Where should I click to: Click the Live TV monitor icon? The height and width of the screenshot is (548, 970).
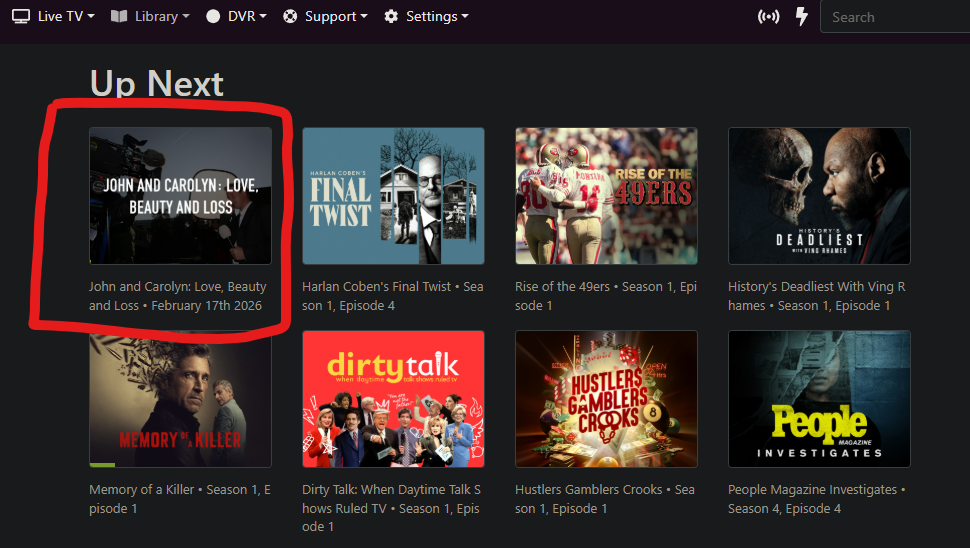pyautogui.click(x=21, y=16)
